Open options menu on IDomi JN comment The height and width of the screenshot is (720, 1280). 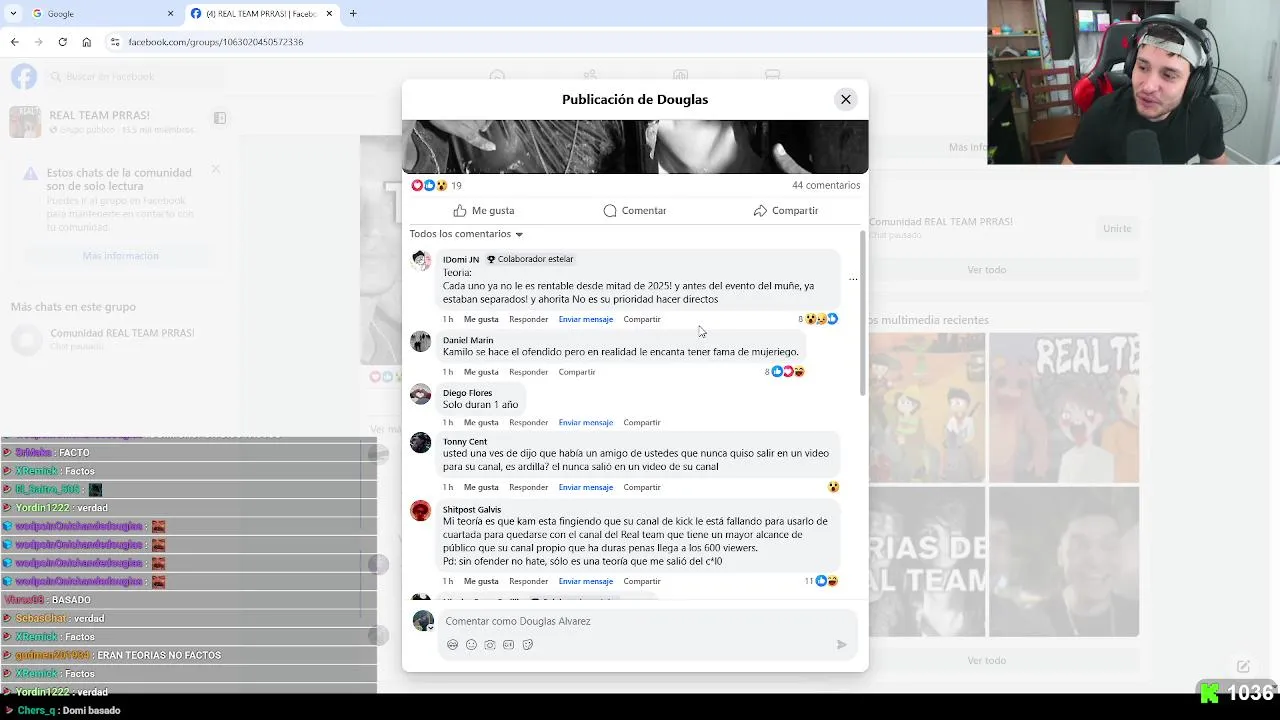853,279
